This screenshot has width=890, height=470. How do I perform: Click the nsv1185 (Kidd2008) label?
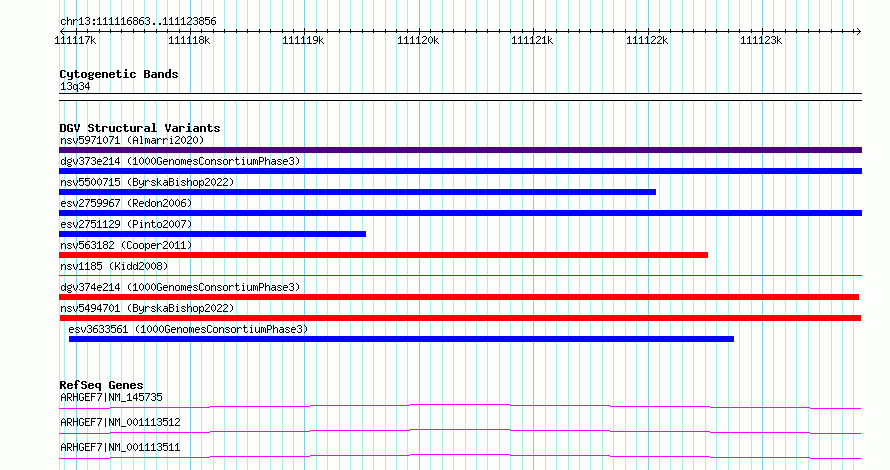point(114,266)
